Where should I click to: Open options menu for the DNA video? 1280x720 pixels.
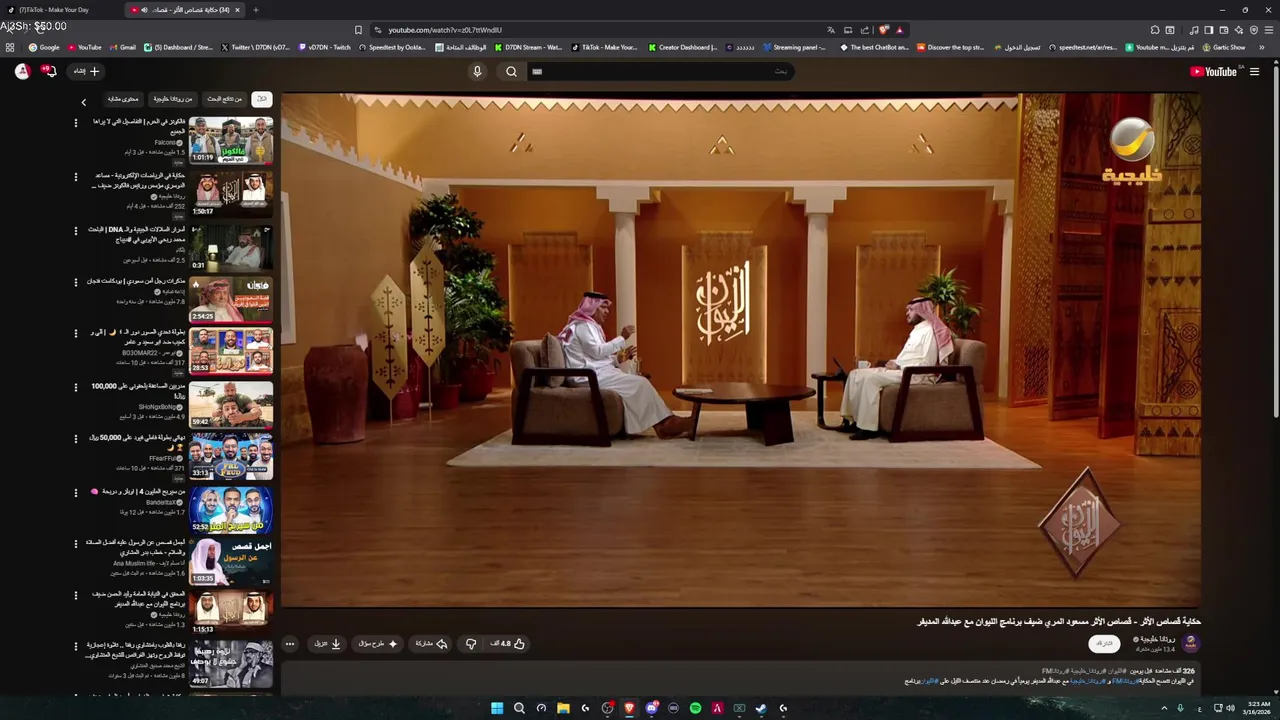pos(75,230)
